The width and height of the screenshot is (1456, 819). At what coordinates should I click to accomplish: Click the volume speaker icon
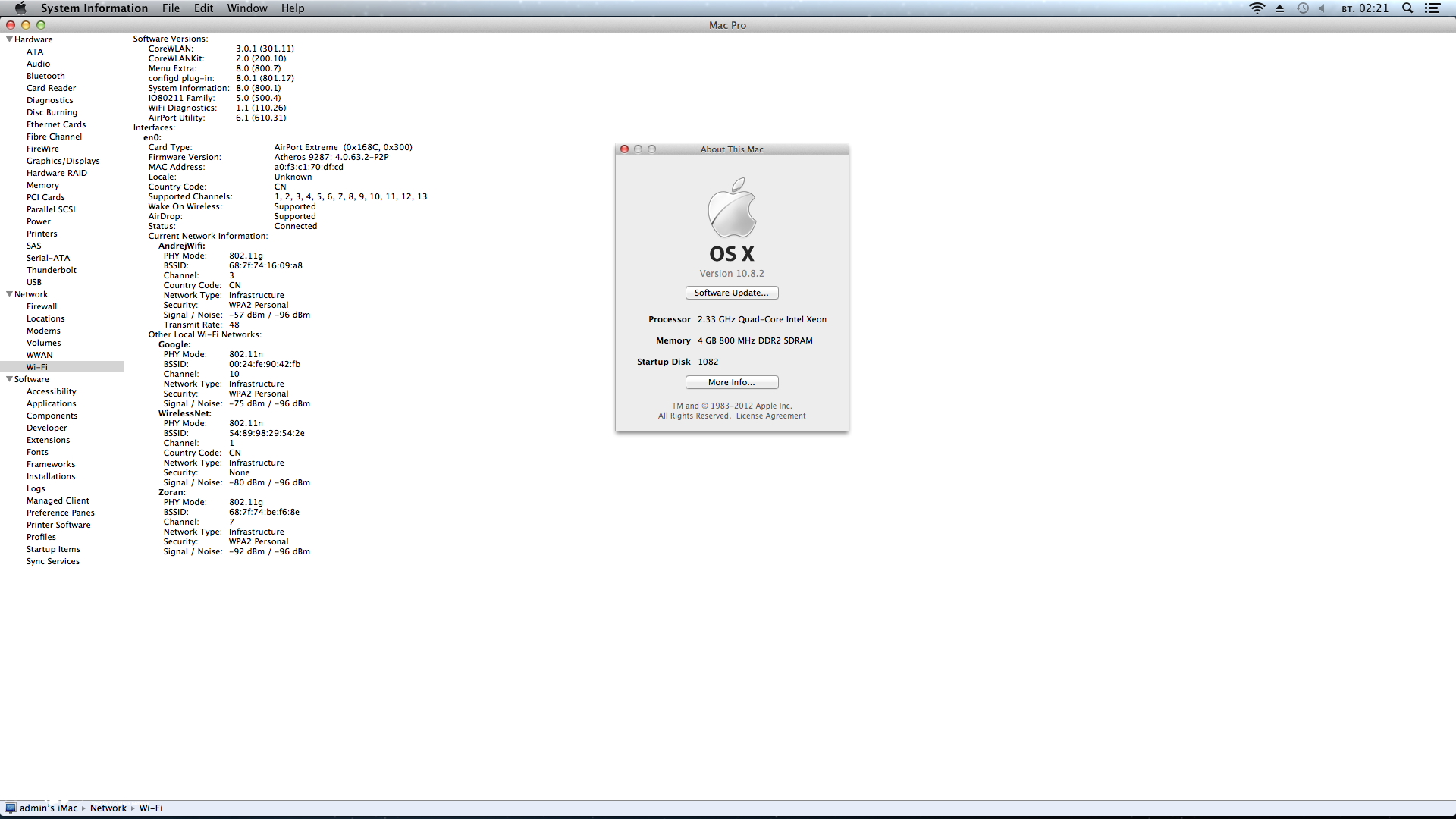(x=1322, y=8)
